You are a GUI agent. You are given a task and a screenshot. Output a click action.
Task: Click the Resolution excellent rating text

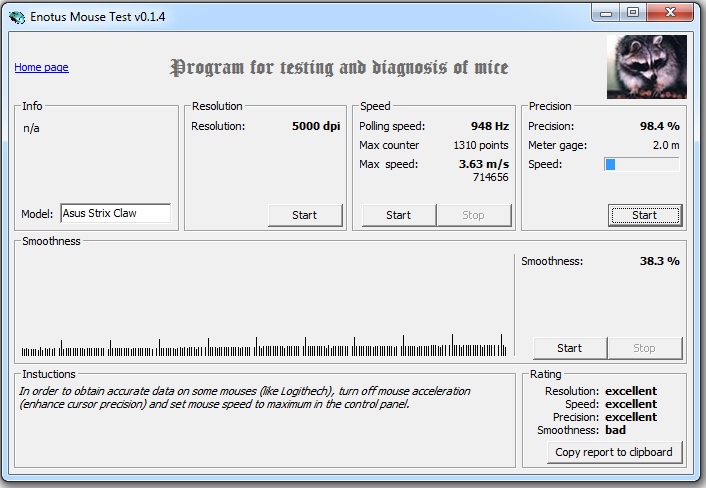pos(631,391)
